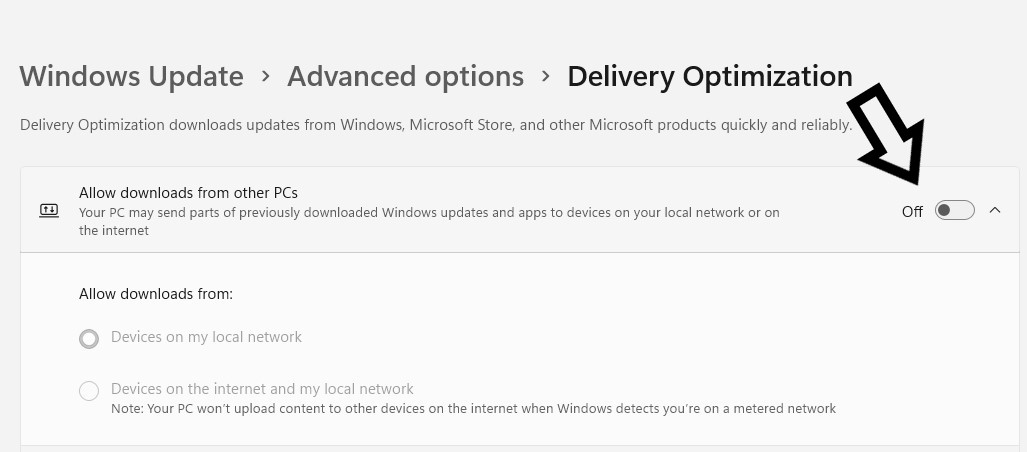Choose internet and my local network radio button
This screenshot has width=1027, height=452.
point(89,391)
